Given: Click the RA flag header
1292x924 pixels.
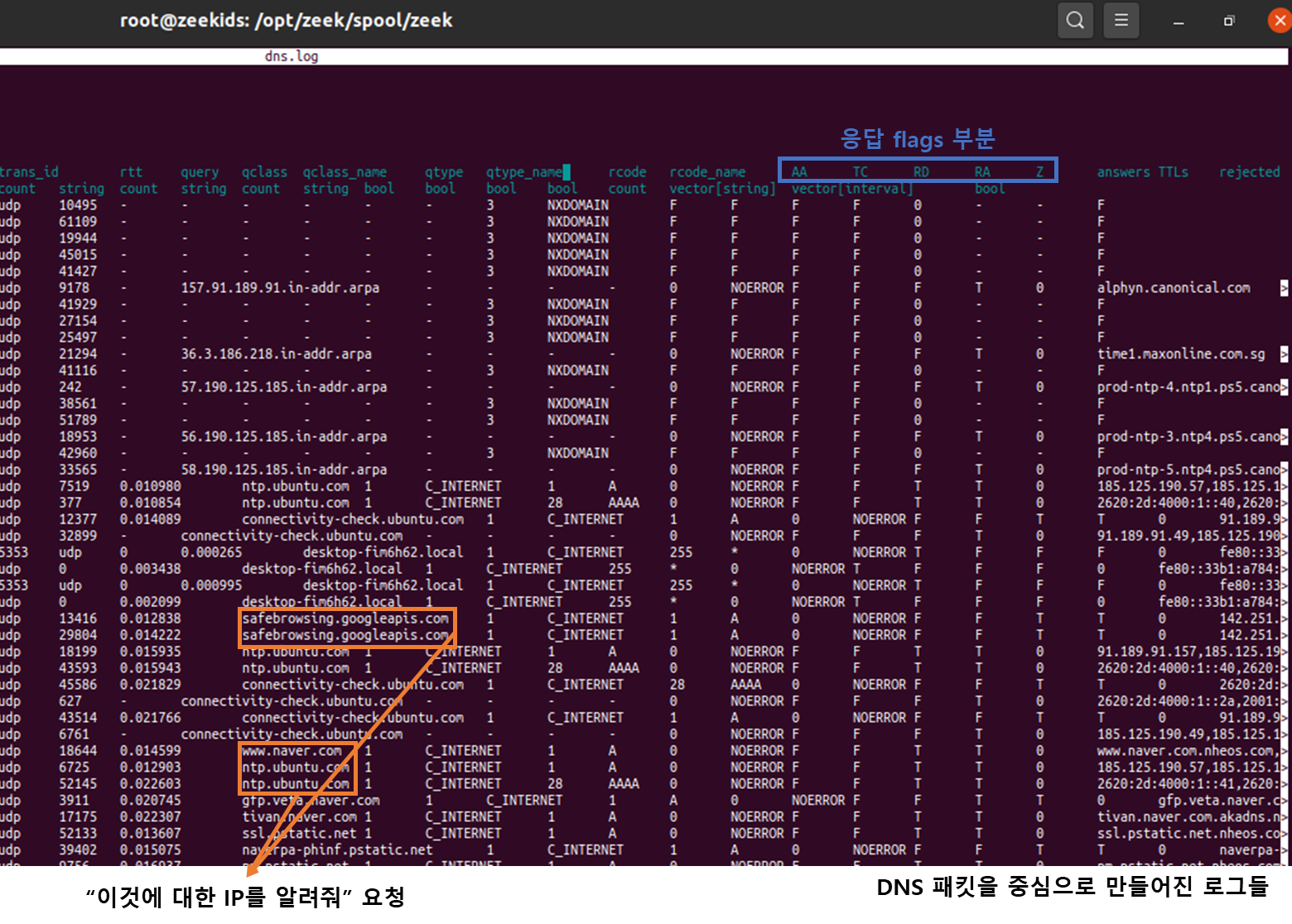Looking at the screenshot, I should tap(982, 172).
